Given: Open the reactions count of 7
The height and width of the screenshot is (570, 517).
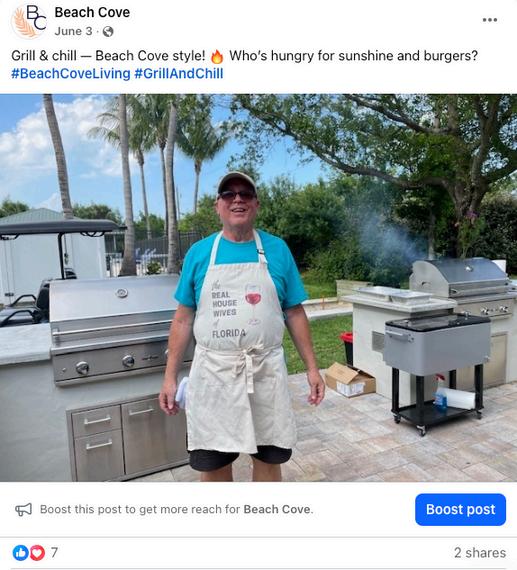Looking at the screenshot, I should pyautogui.click(x=54, y=553).
